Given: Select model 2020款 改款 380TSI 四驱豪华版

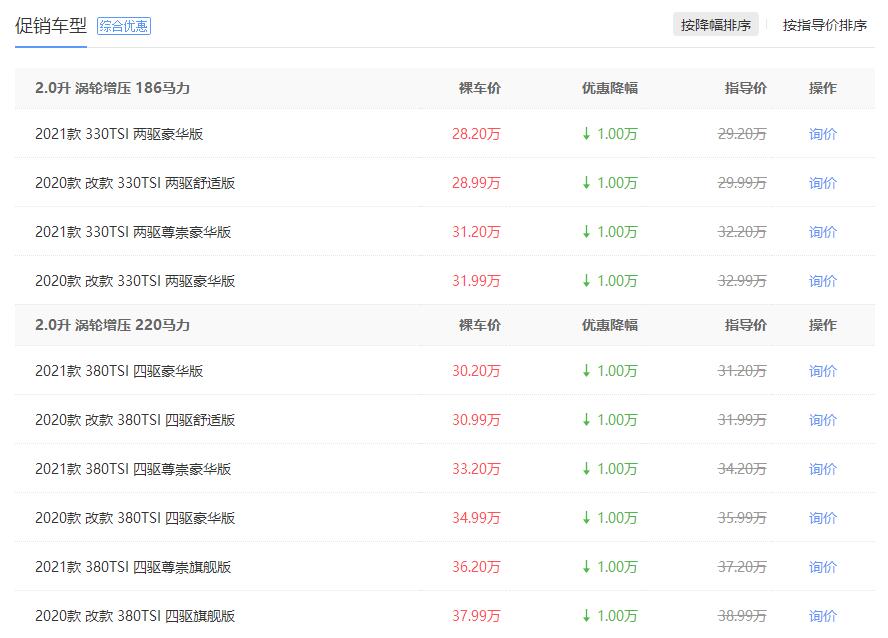Looking at the screenshot, I should pos(135,518).
